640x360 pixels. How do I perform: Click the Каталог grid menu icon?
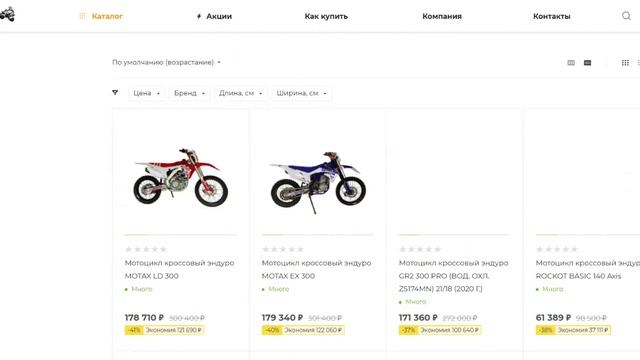tap(82, 16)
